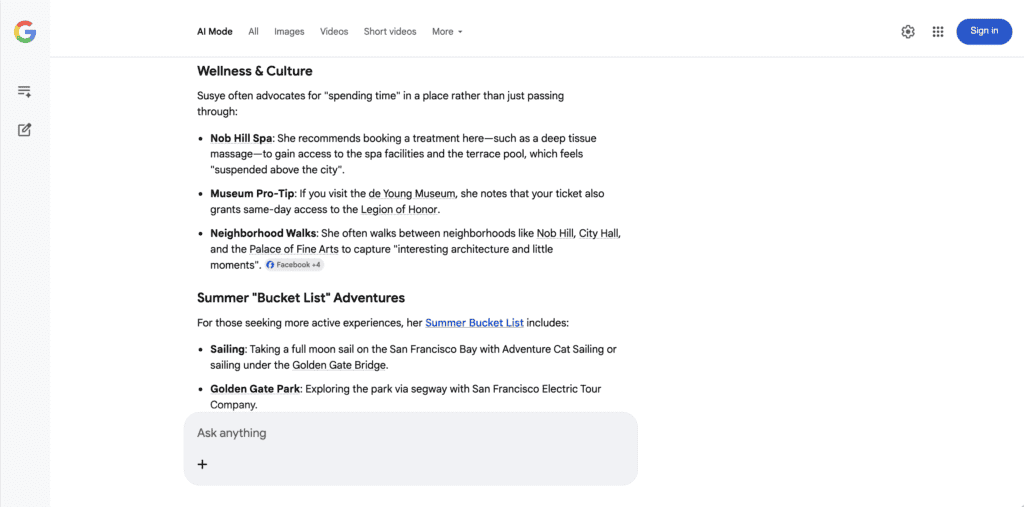Viewport: 1024px width, 507px height.
Task: Select the AI Mode tab
Action: tap(215, 31)
